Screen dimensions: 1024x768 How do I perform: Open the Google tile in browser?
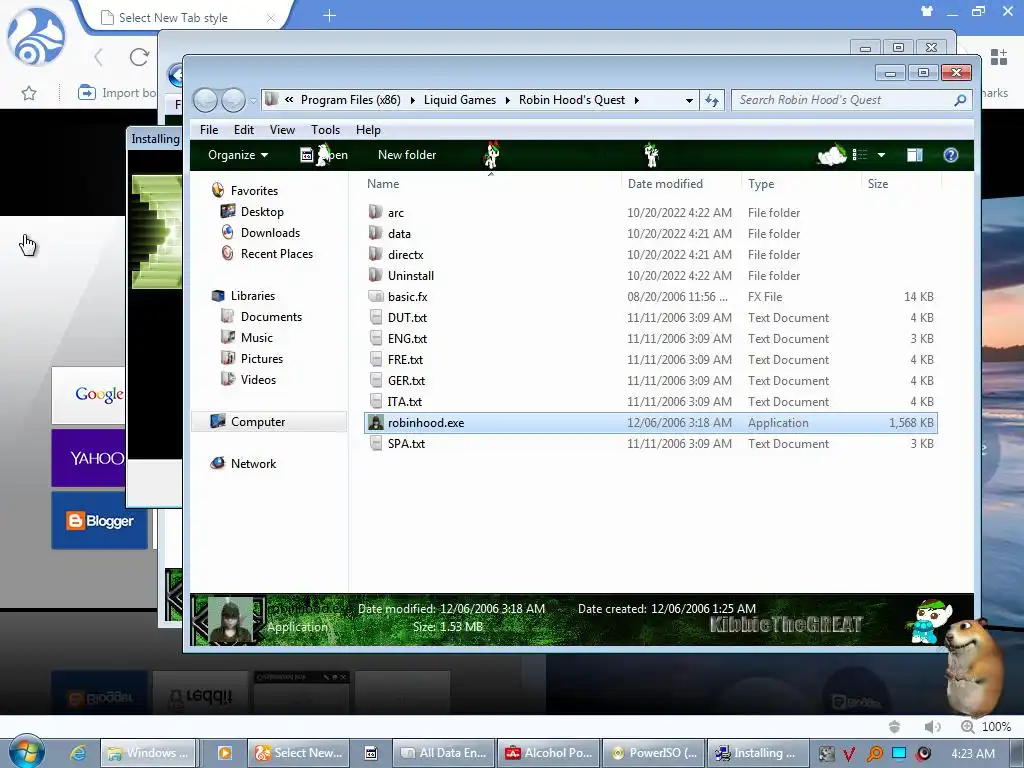click(x=89, y=394)
